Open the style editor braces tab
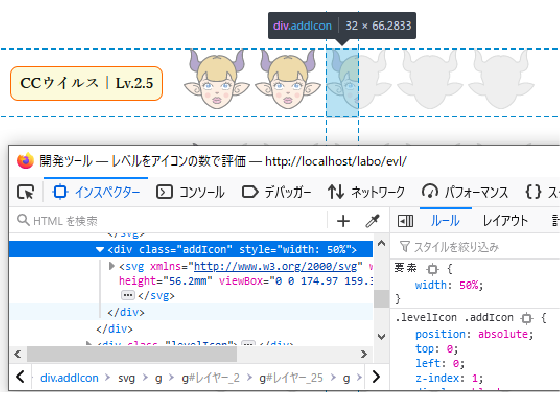 coord(541,192)
